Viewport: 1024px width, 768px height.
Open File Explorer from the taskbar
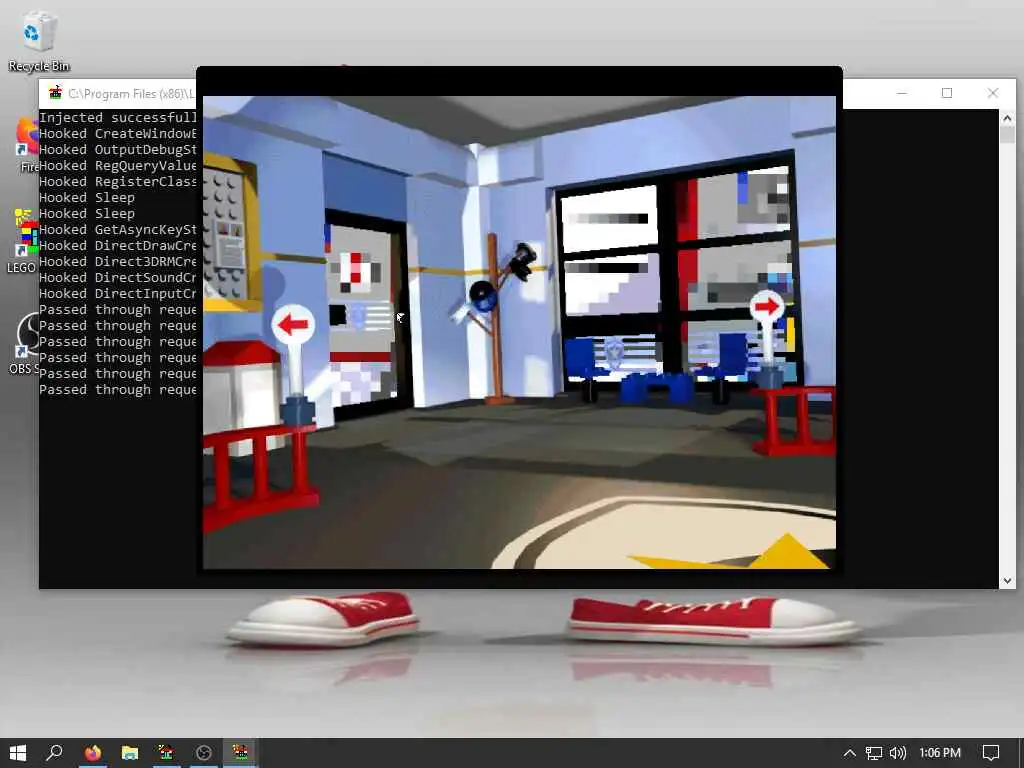pyautogui.click(x=129, y=753)
